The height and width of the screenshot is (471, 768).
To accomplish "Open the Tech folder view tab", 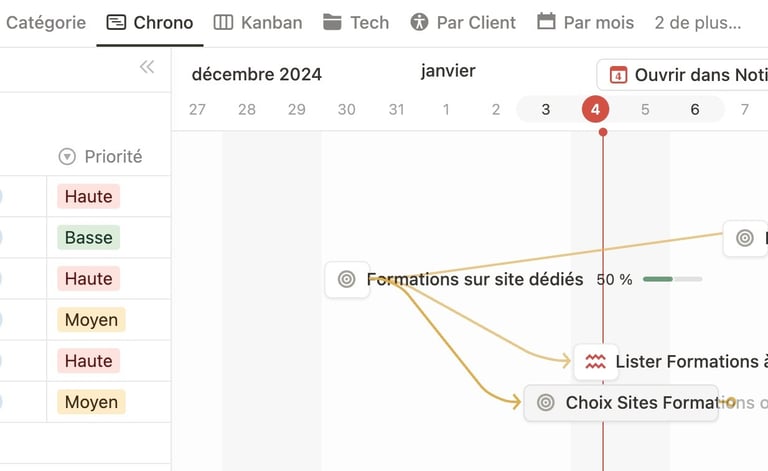I will pos(356,23).
